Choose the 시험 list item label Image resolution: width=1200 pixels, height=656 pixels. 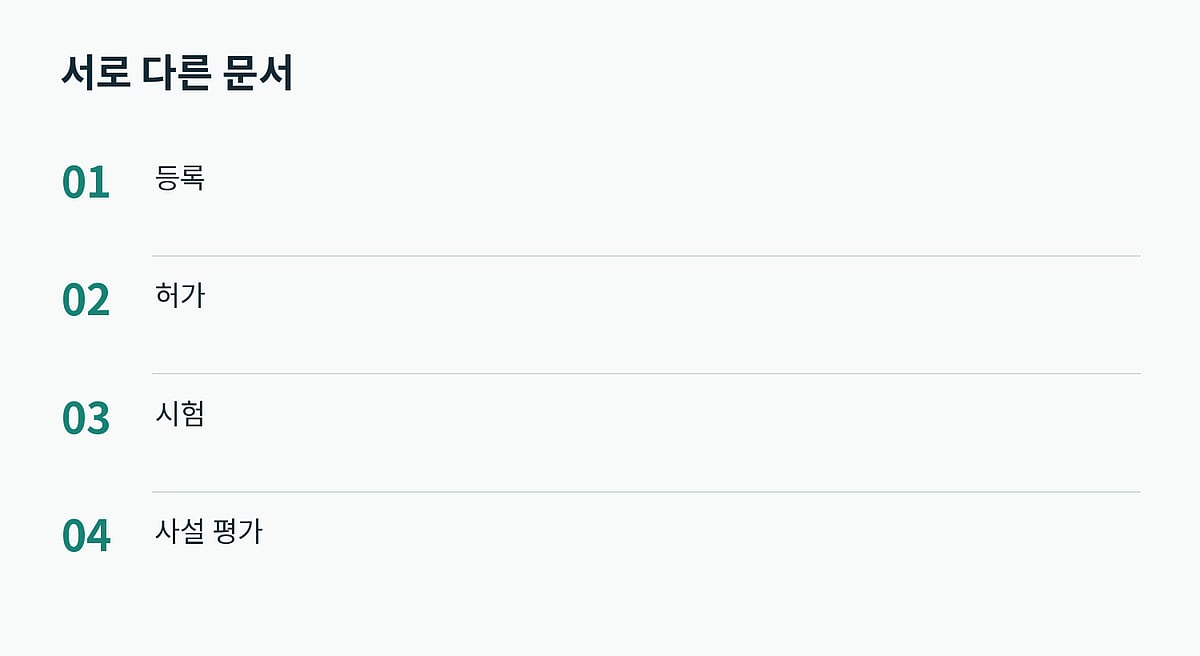coord(180,414)
